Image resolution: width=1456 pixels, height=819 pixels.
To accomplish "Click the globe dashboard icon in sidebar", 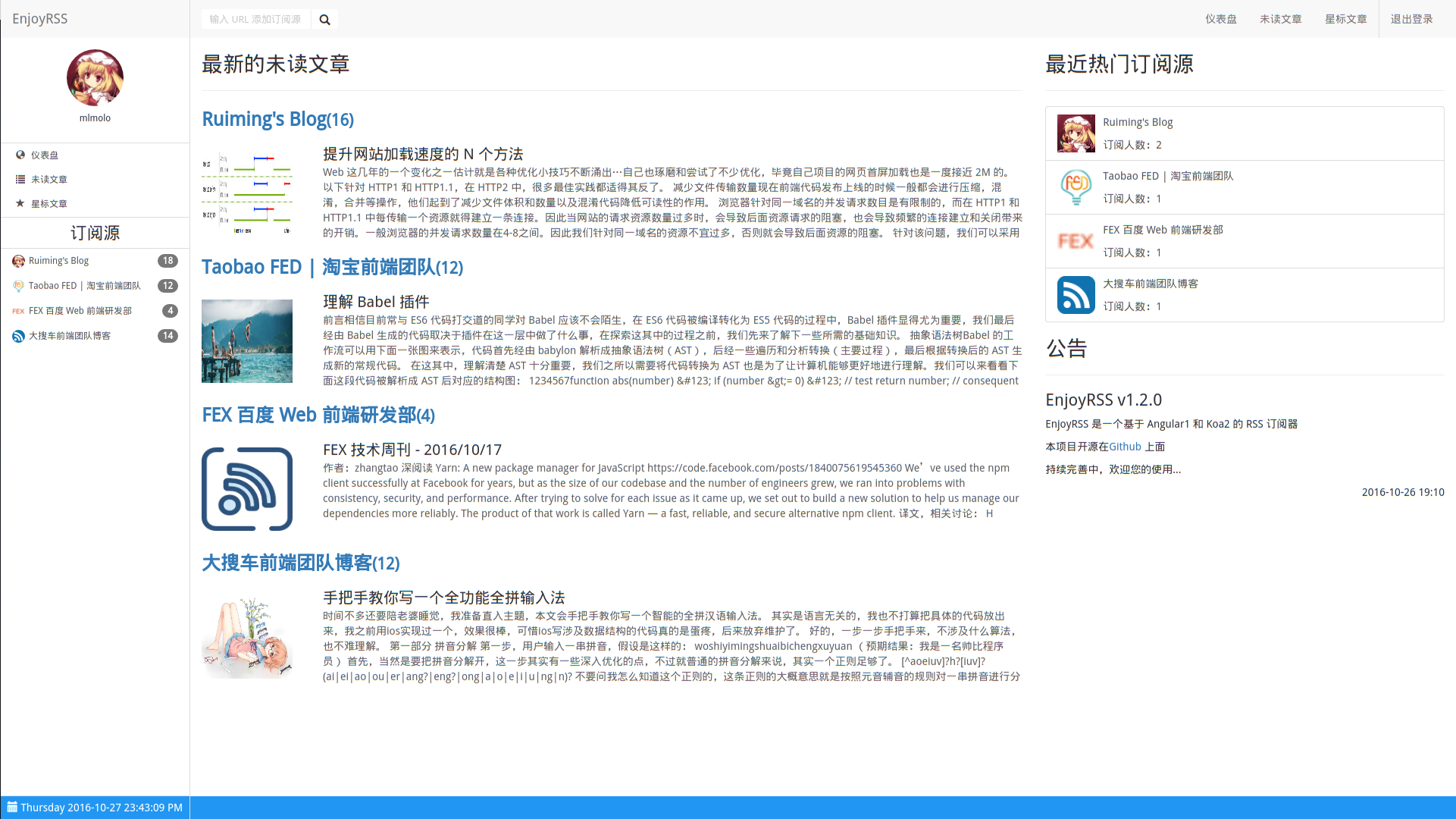I will pyautogui.click(x=20, y=155).
